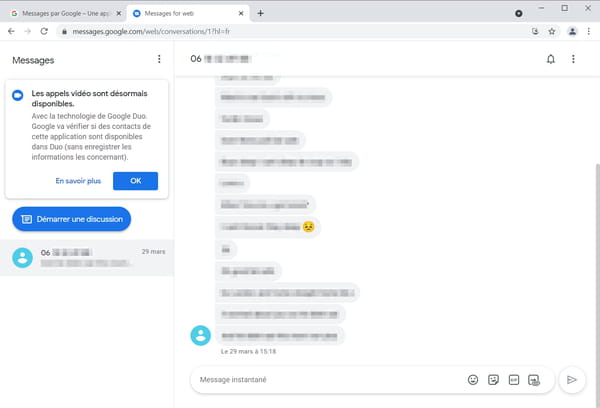Open Chrome profile avatar icon

tap(572, 31)
